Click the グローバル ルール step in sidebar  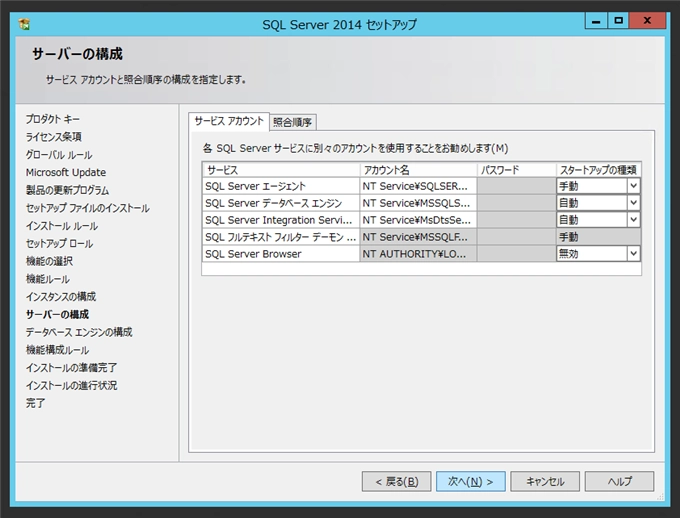click(x=59, y=154)
